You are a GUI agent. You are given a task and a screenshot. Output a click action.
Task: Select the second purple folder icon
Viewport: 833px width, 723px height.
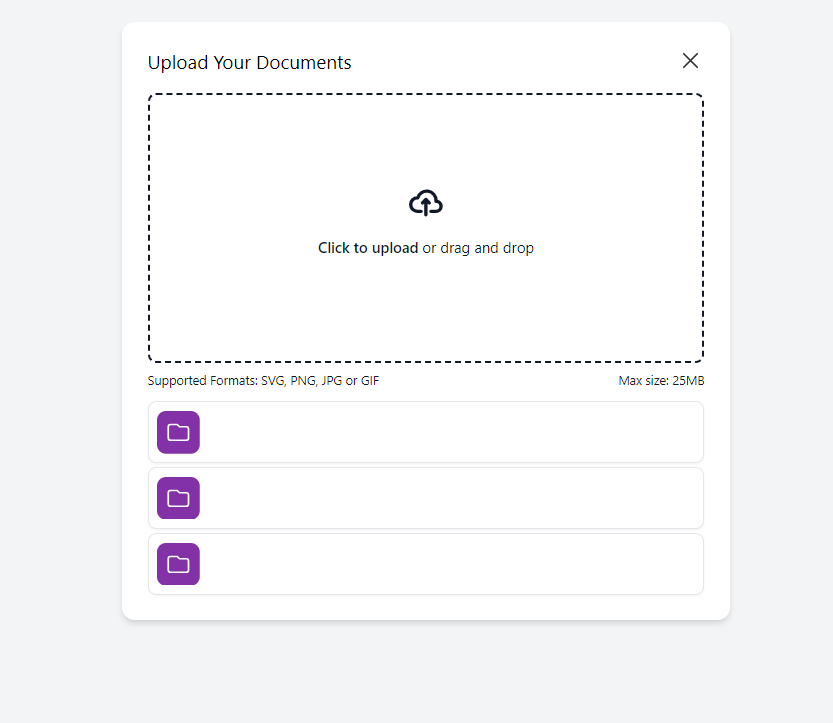[178, 498]
